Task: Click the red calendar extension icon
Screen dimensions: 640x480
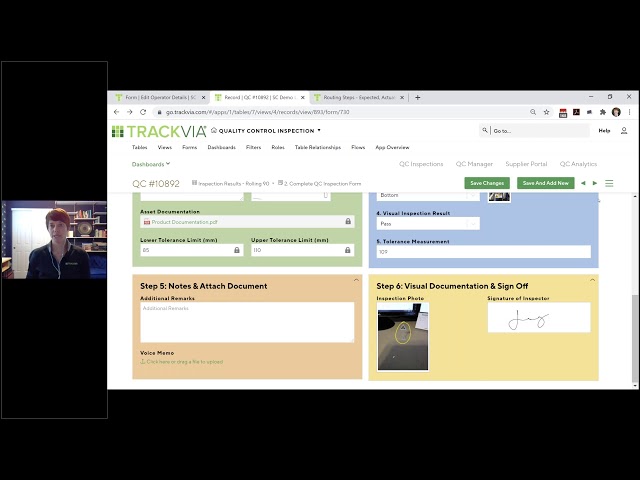Action: click(563, 113)
